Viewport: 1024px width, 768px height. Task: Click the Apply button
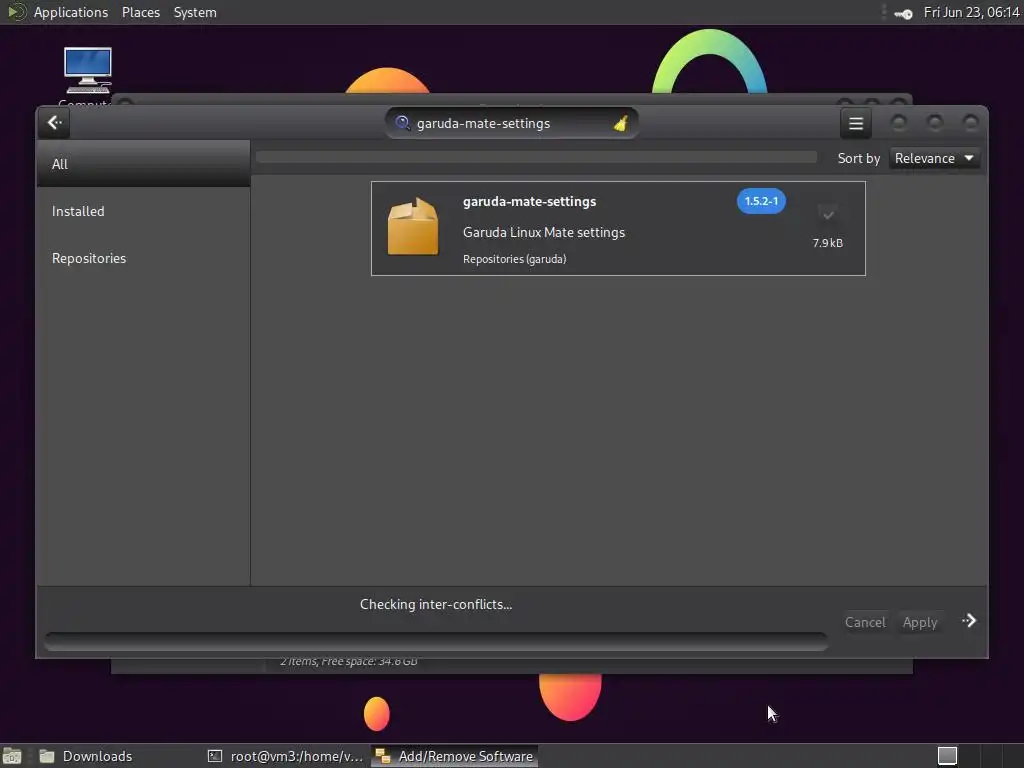(x=920, y=622)
